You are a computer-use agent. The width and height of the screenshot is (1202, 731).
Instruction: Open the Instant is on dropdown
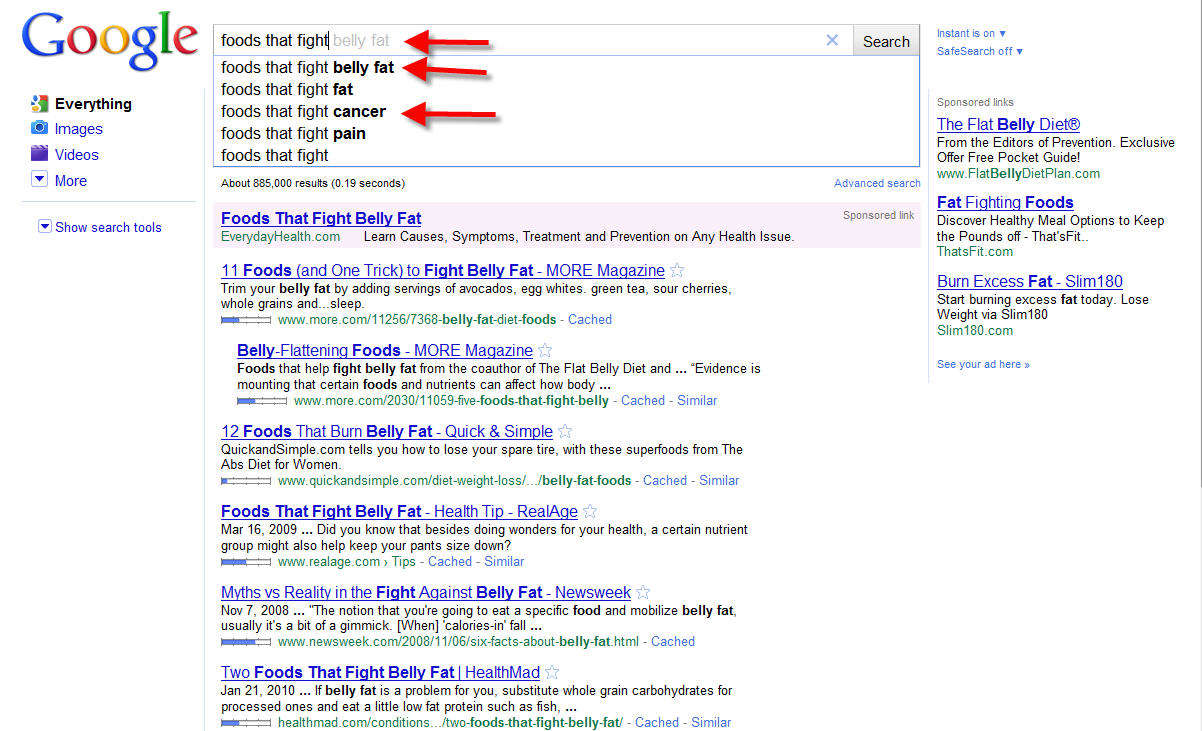coord(971,33)
